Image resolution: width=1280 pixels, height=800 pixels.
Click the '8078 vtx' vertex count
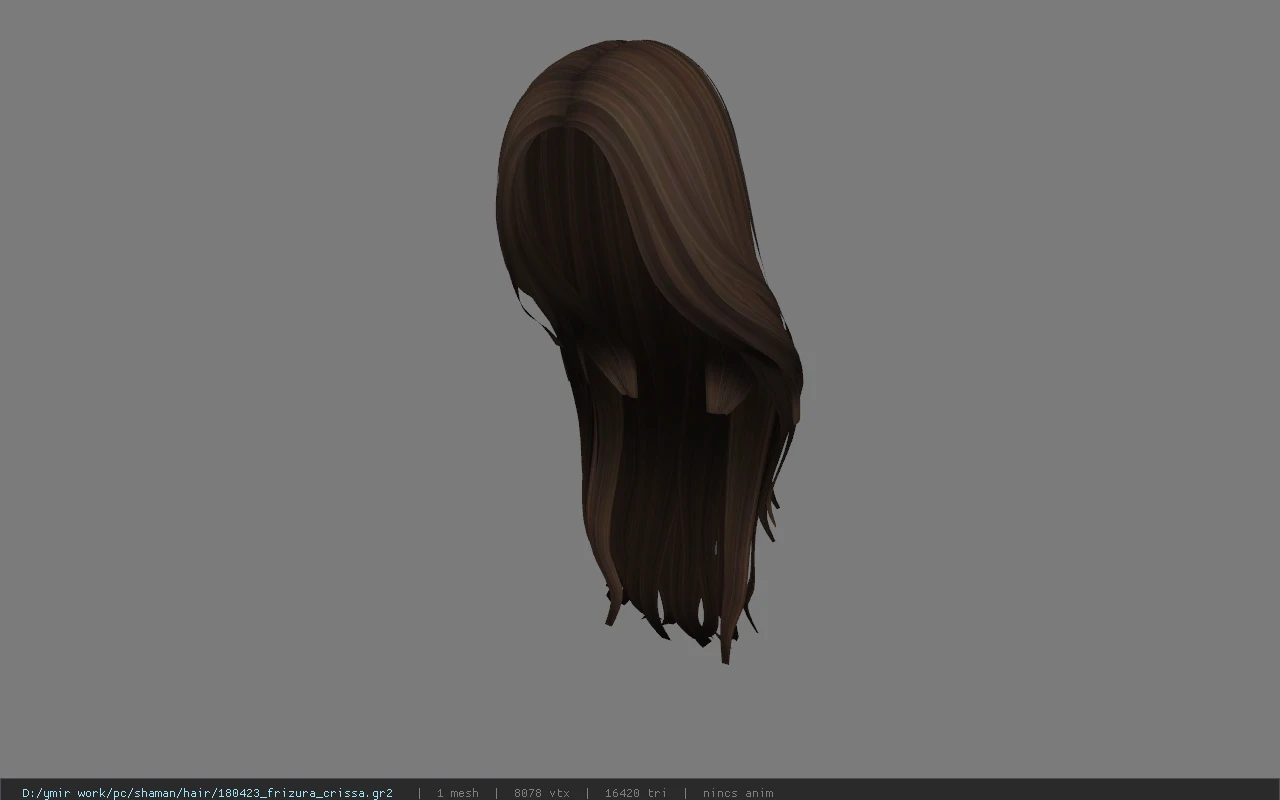541,793
